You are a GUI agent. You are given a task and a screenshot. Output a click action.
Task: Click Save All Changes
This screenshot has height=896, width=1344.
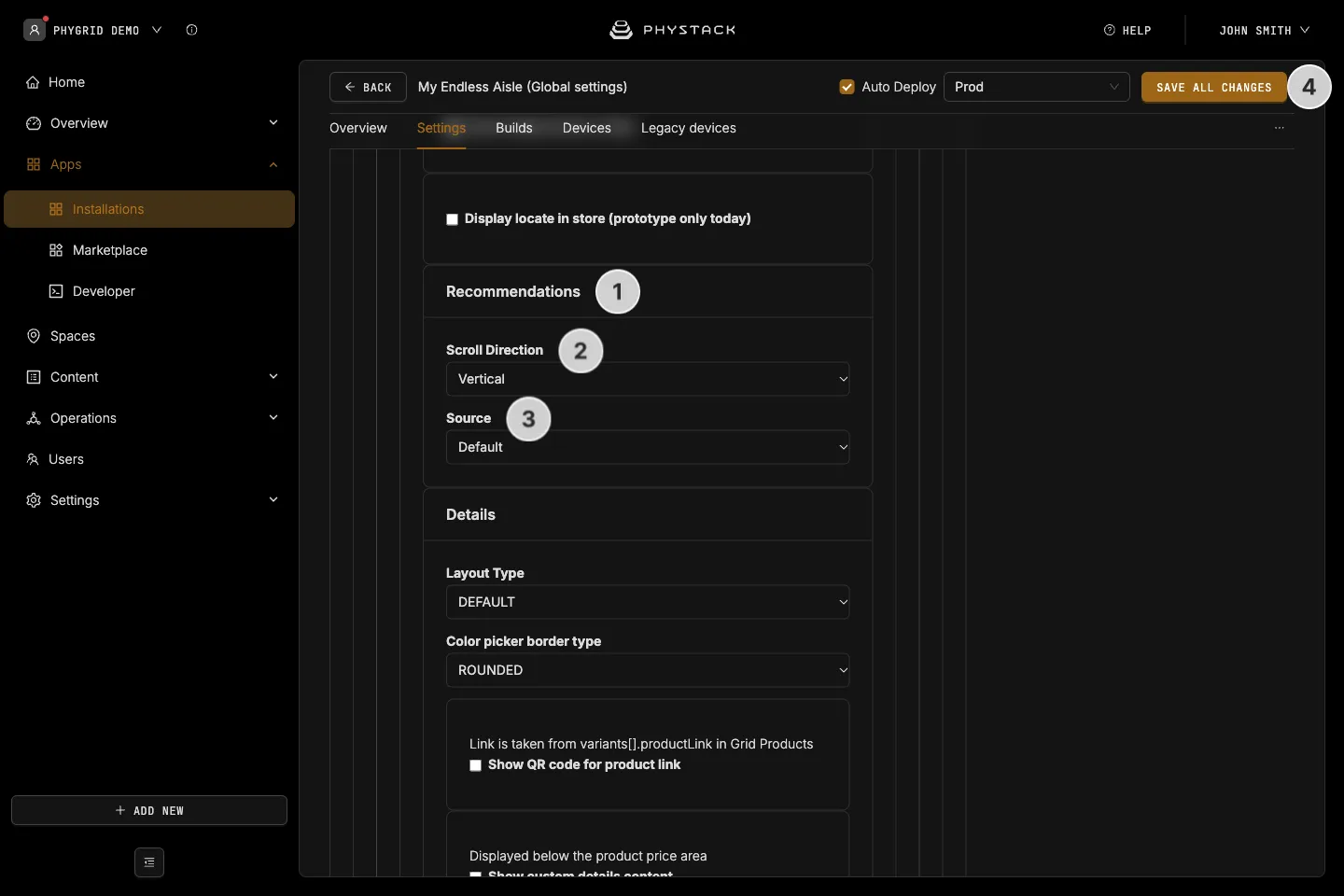click(1214, 87)
